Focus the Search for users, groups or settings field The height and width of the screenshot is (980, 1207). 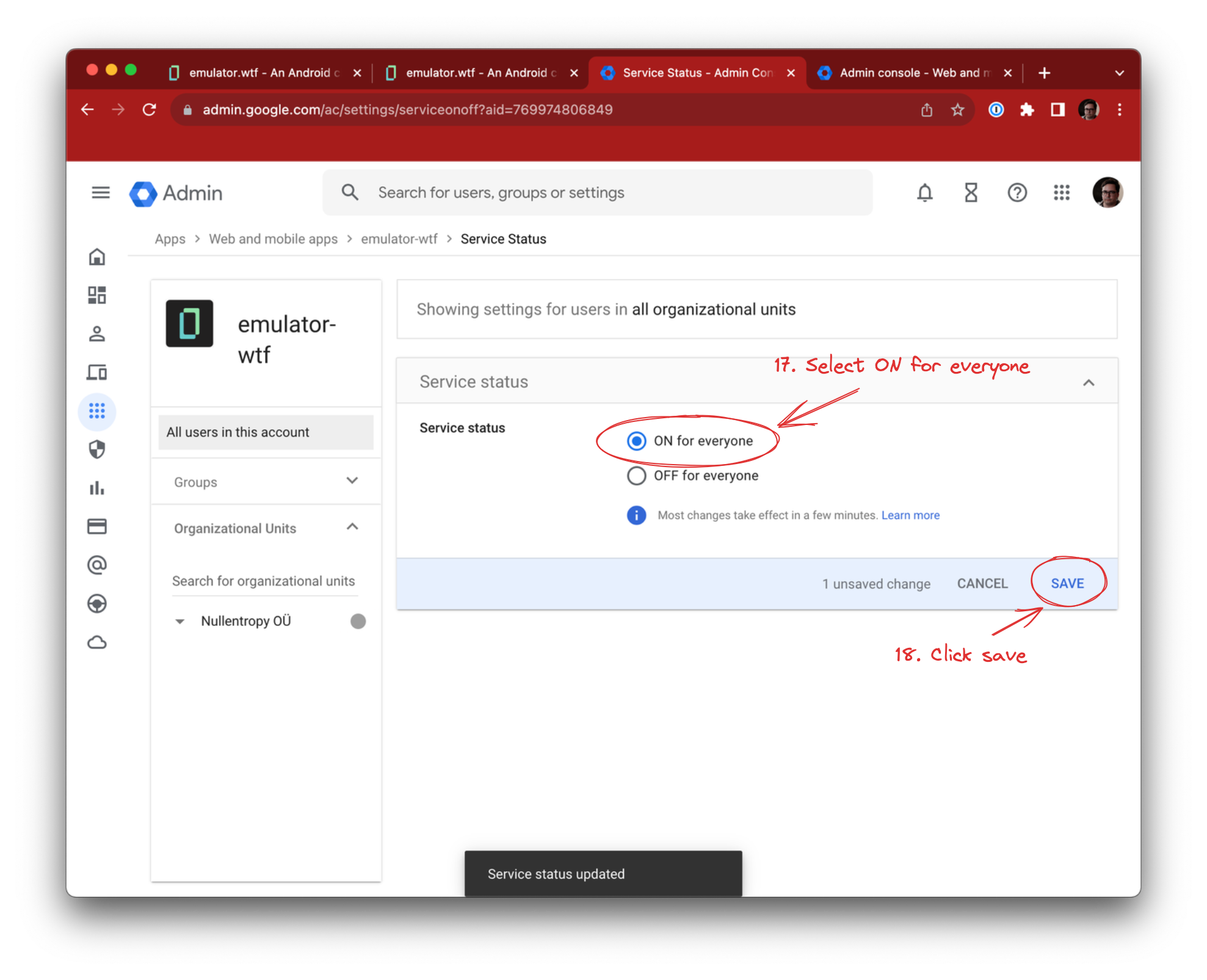[598, 193]
